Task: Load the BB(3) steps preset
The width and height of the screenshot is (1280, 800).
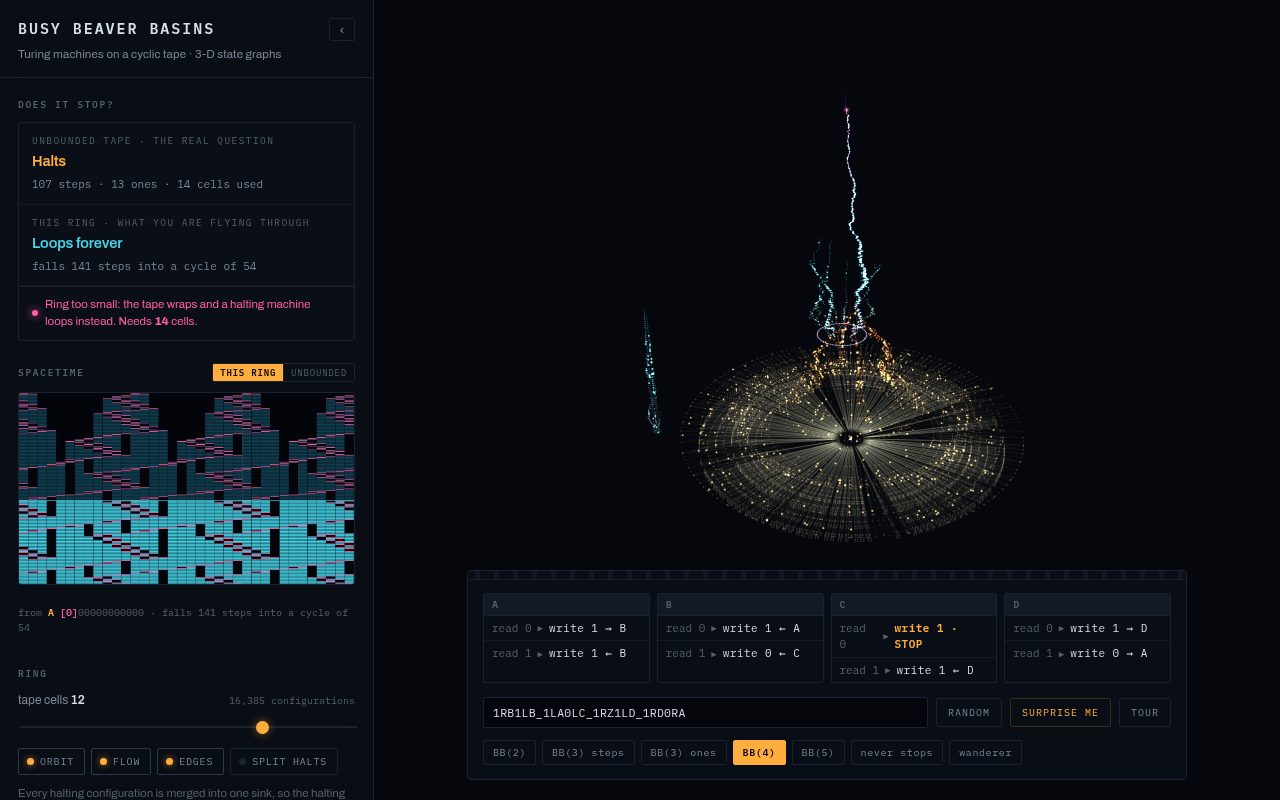Action: 588,753
